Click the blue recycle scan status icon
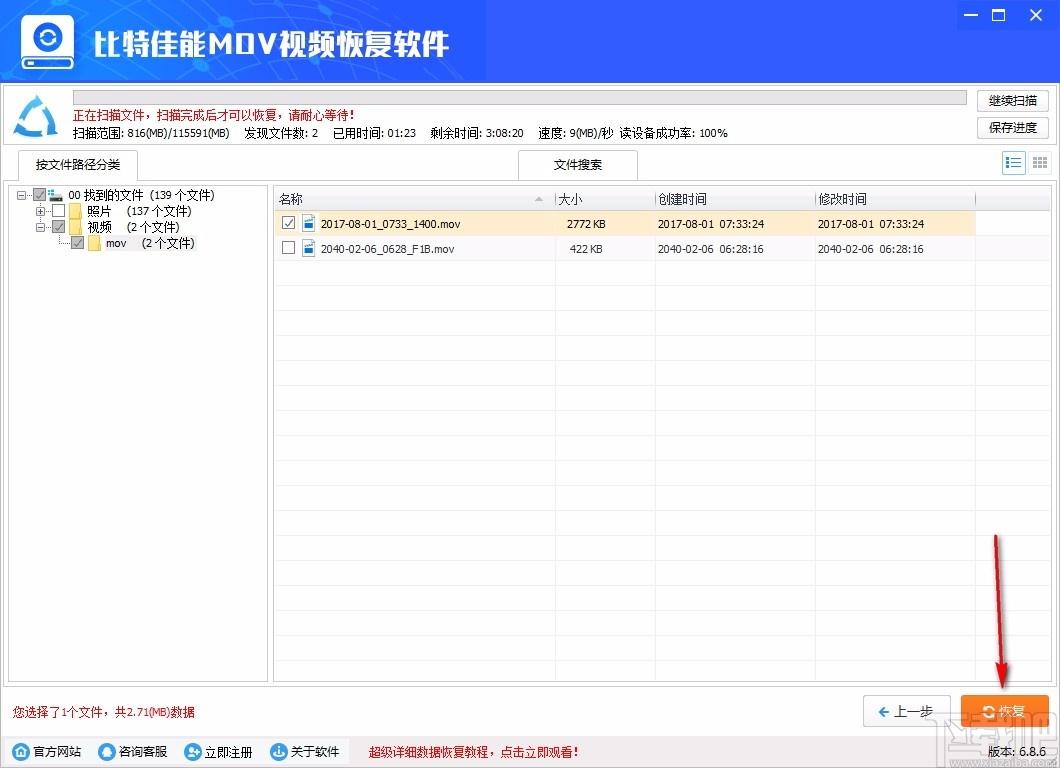 pos(37,116)
